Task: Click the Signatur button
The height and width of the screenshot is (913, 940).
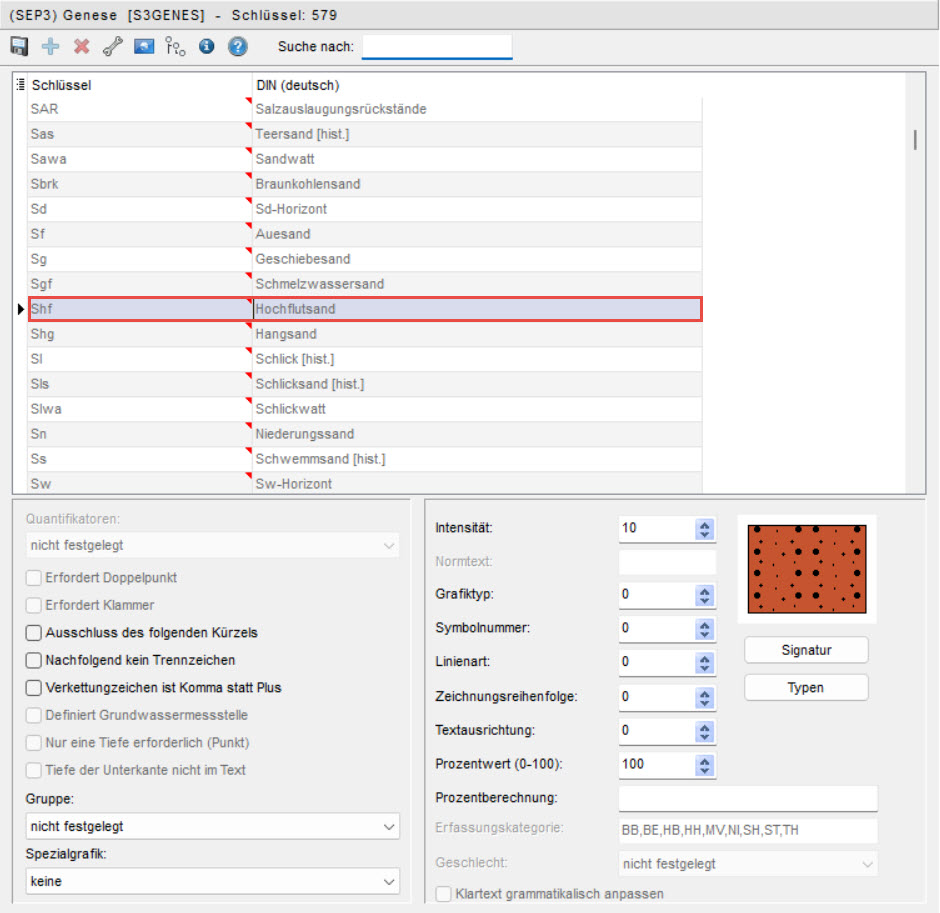Action: (806, 650)
